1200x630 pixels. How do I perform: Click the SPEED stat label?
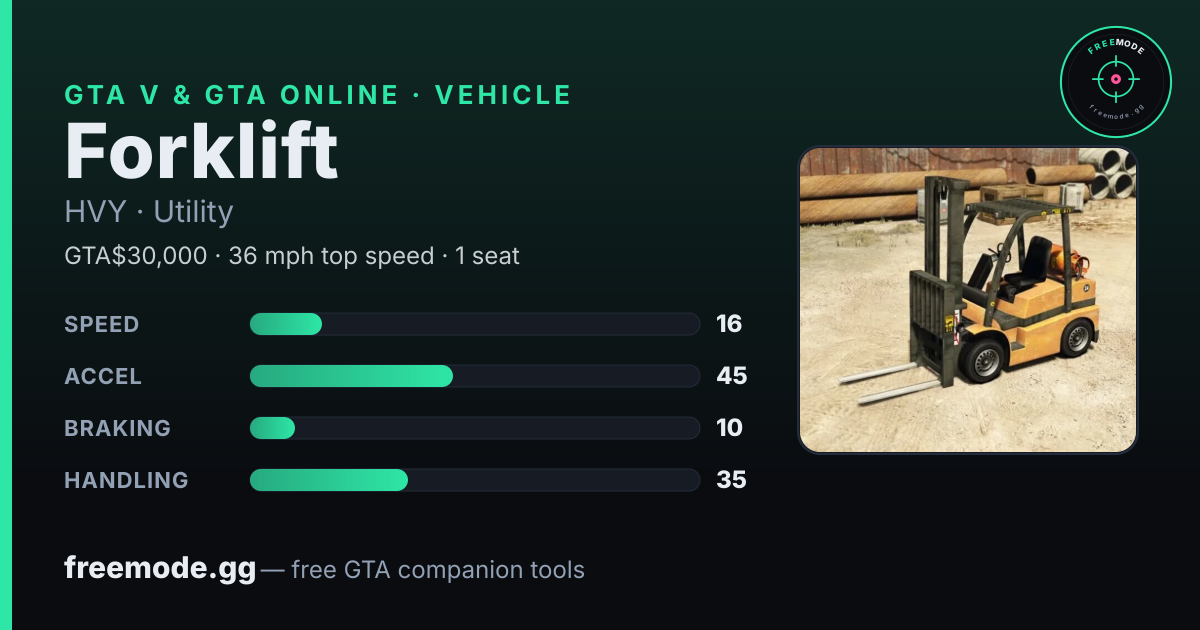pyautogui.click(x=102, y=324)
